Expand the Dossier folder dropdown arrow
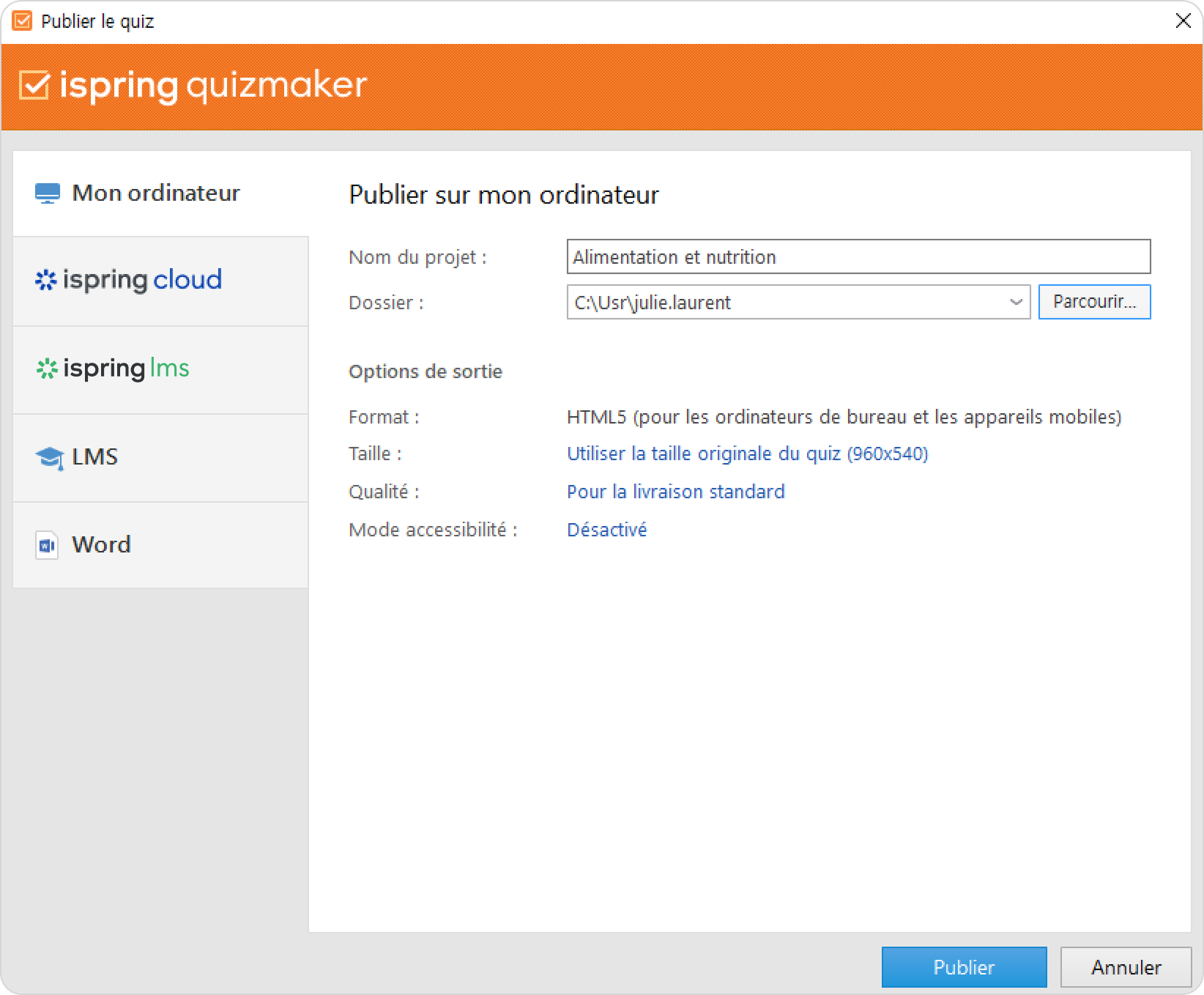 [1016, 302]
